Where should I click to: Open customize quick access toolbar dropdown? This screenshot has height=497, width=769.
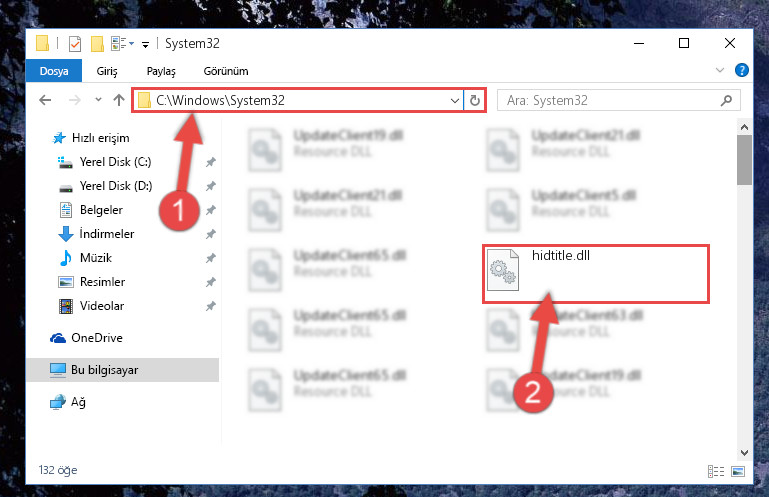click(145, 45)
